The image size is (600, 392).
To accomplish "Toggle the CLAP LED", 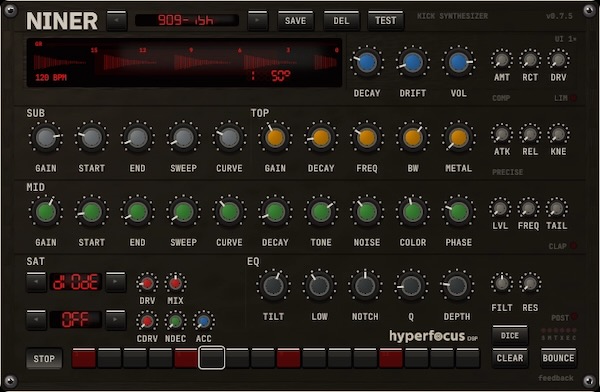I will pos(573,246).
